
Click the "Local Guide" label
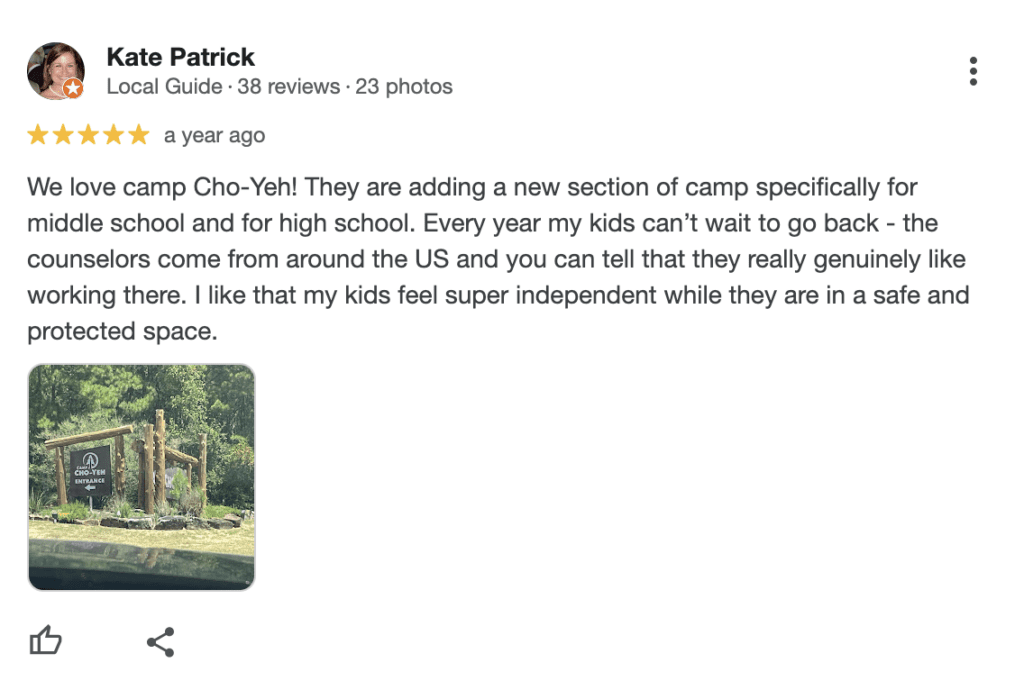tap(164, 87)
